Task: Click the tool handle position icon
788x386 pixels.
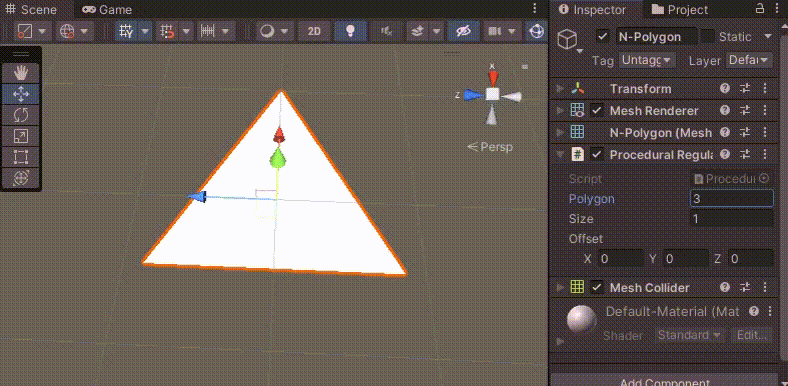Action: point(25,32)
